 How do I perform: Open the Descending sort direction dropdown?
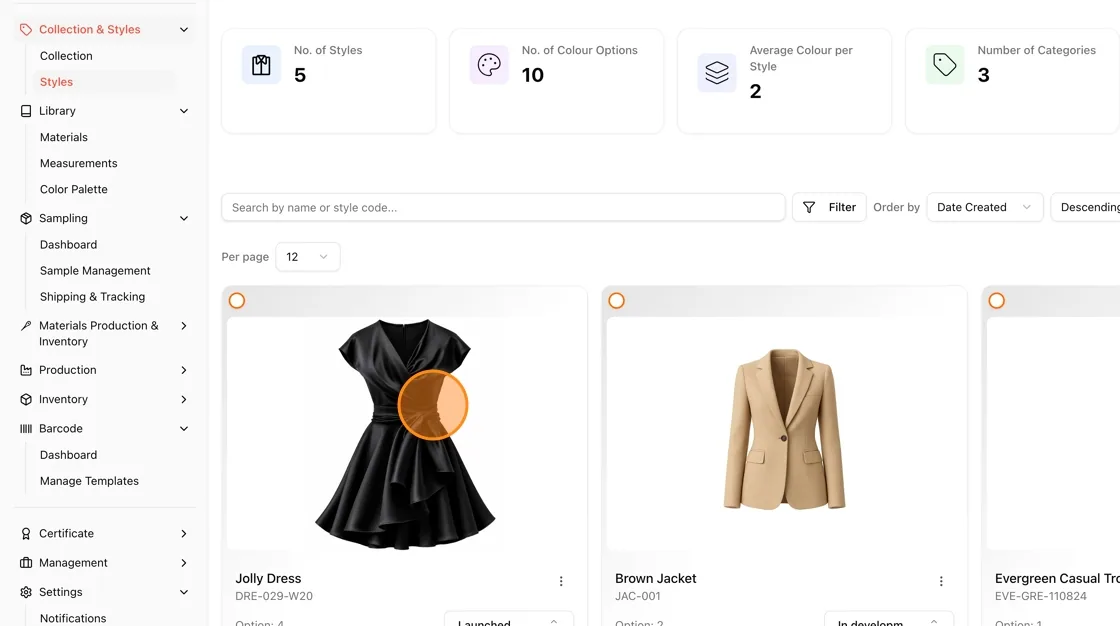(1086, 207)
